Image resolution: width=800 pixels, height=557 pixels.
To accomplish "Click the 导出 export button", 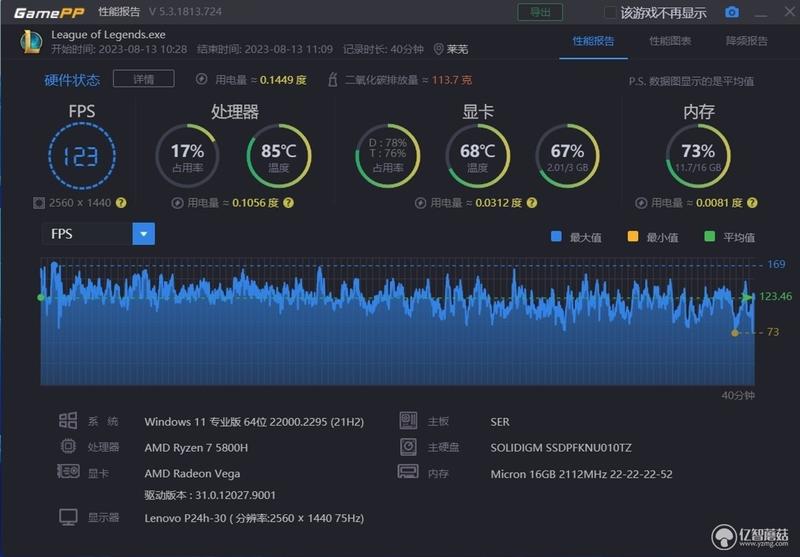I will click(540, 12).
